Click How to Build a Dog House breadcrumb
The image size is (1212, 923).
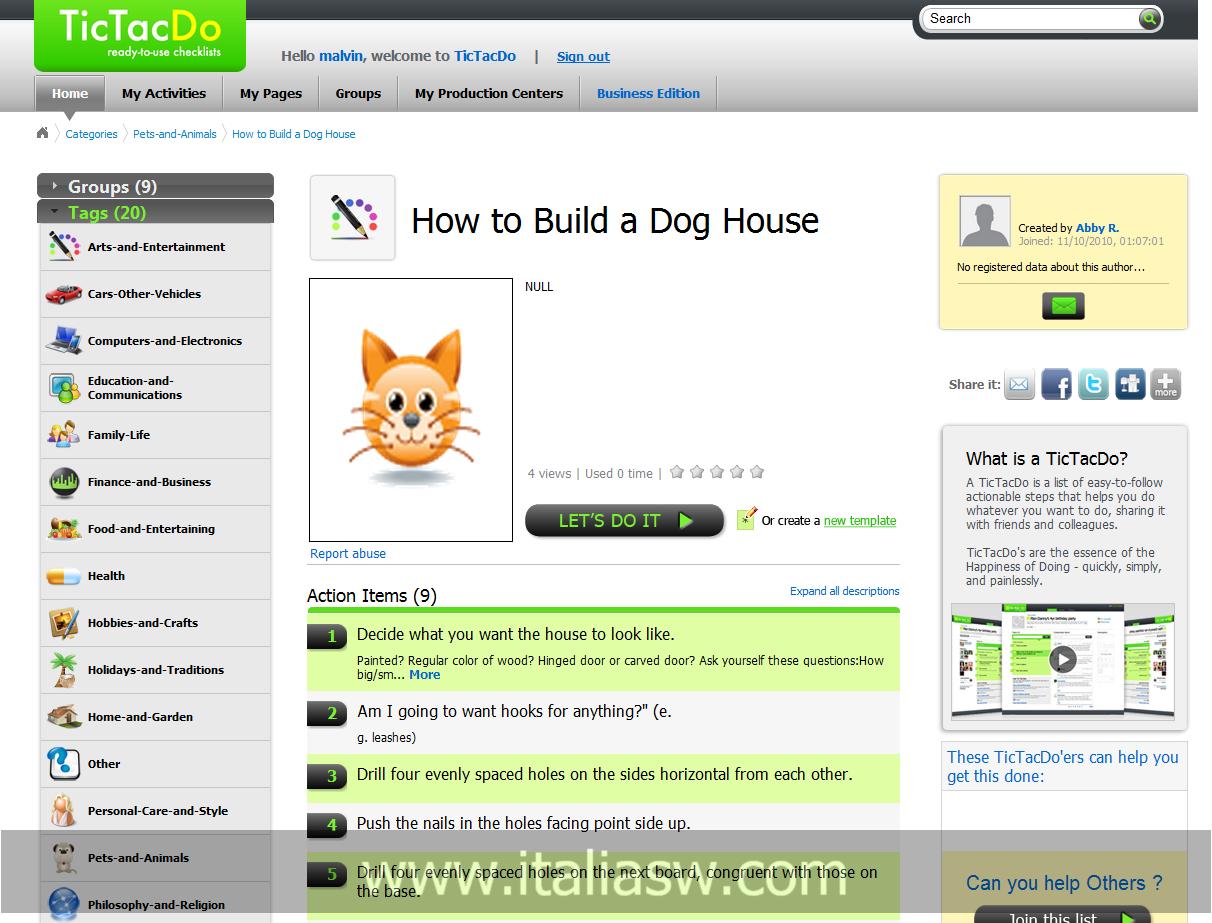coord(294,134)
